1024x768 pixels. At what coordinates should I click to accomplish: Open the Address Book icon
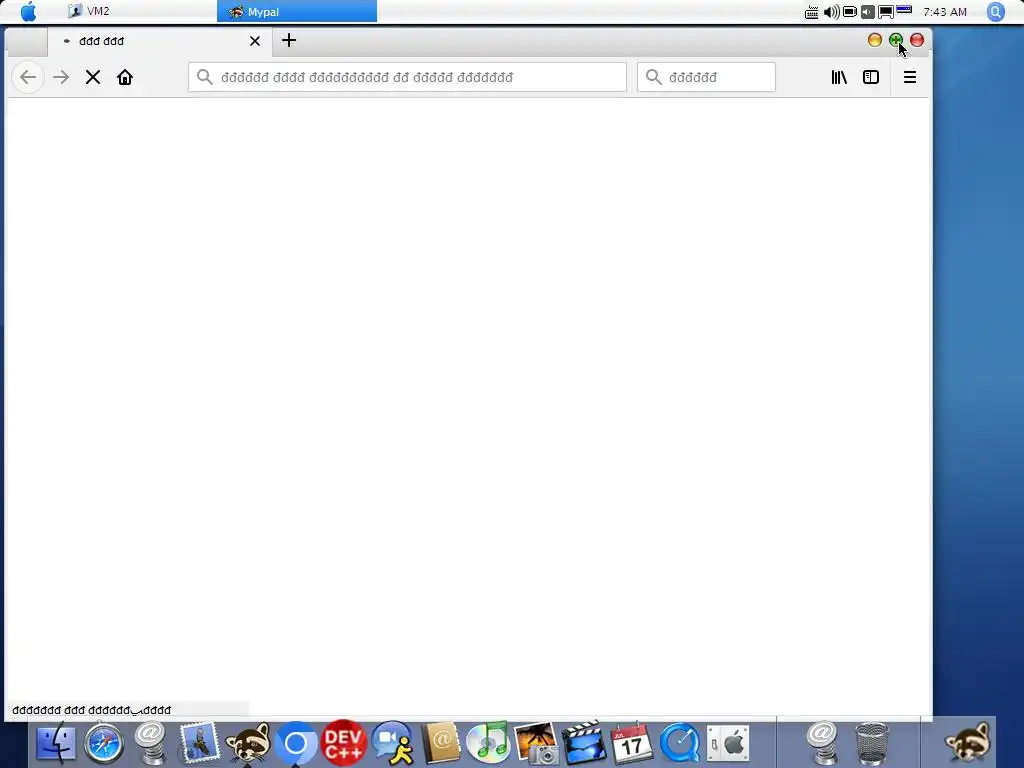click(441, 743)
